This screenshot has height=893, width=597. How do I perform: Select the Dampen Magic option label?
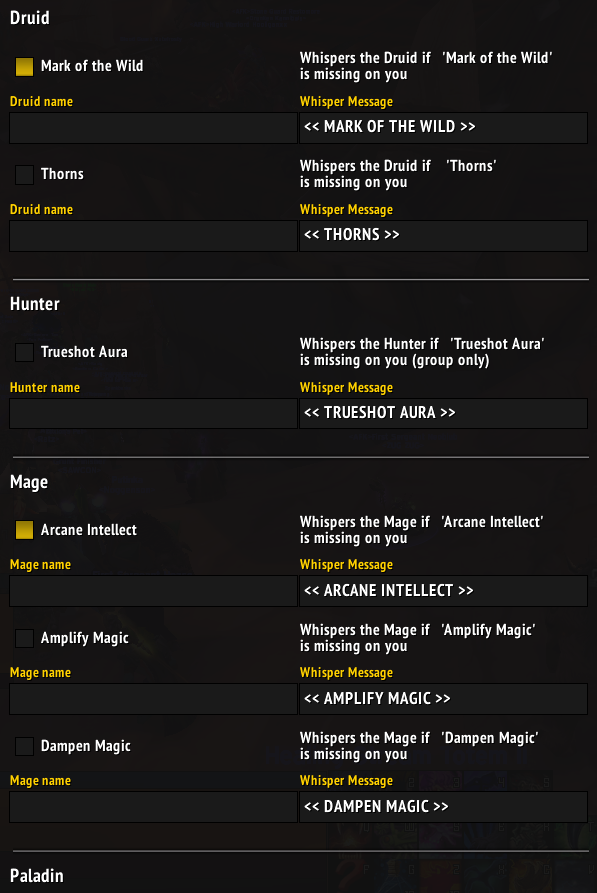coord(85,746)
